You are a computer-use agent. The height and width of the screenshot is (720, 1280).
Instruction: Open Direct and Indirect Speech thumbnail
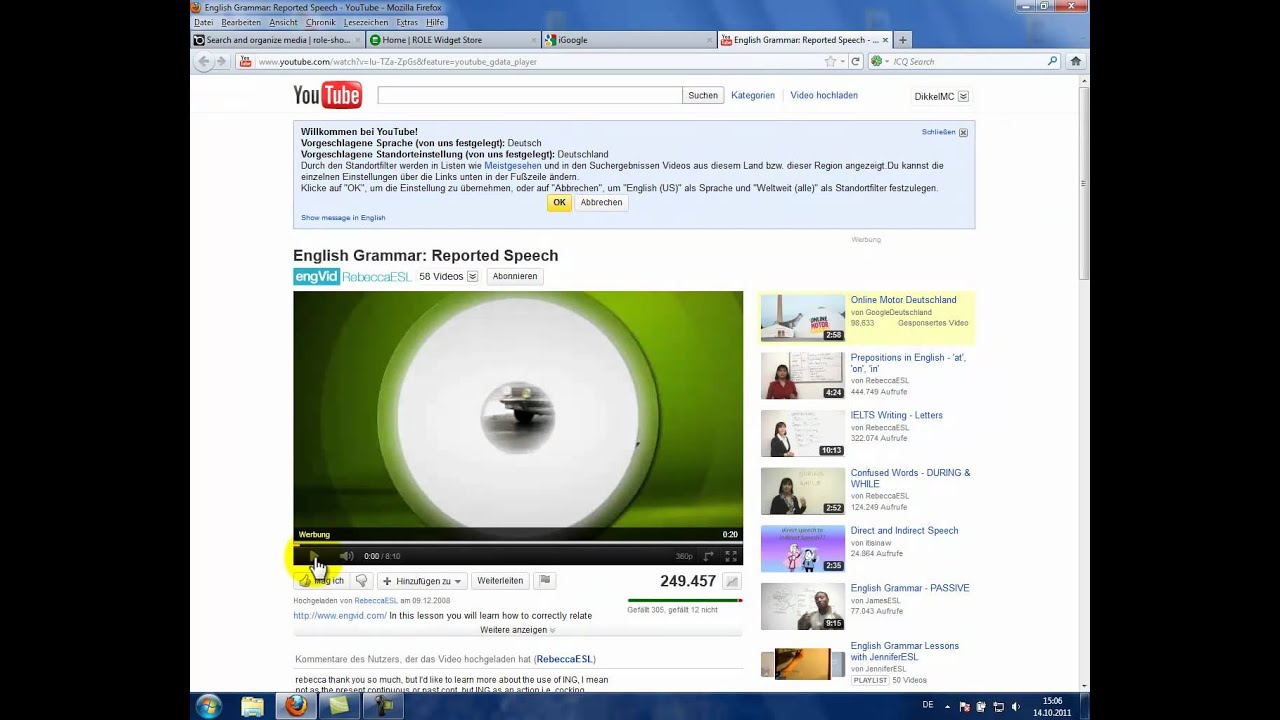pos(802,548)
